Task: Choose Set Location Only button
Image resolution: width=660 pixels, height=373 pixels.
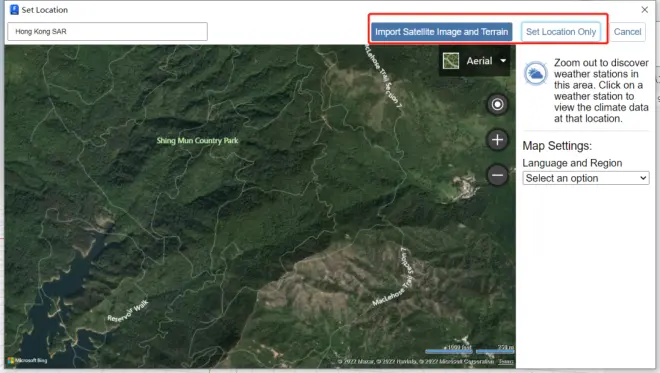Action: pos(561,32)
